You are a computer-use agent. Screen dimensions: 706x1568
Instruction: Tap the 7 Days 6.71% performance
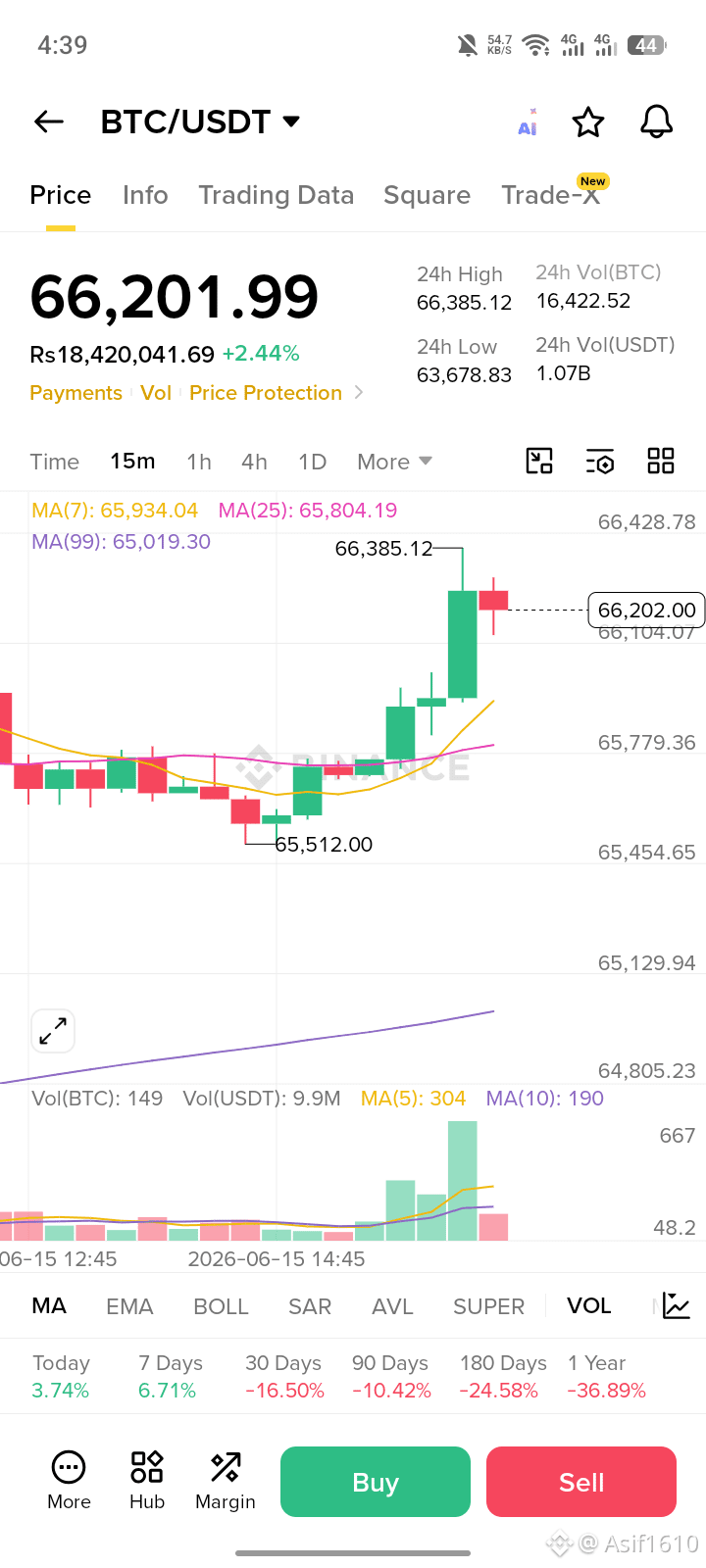[x=170, y=1376]
